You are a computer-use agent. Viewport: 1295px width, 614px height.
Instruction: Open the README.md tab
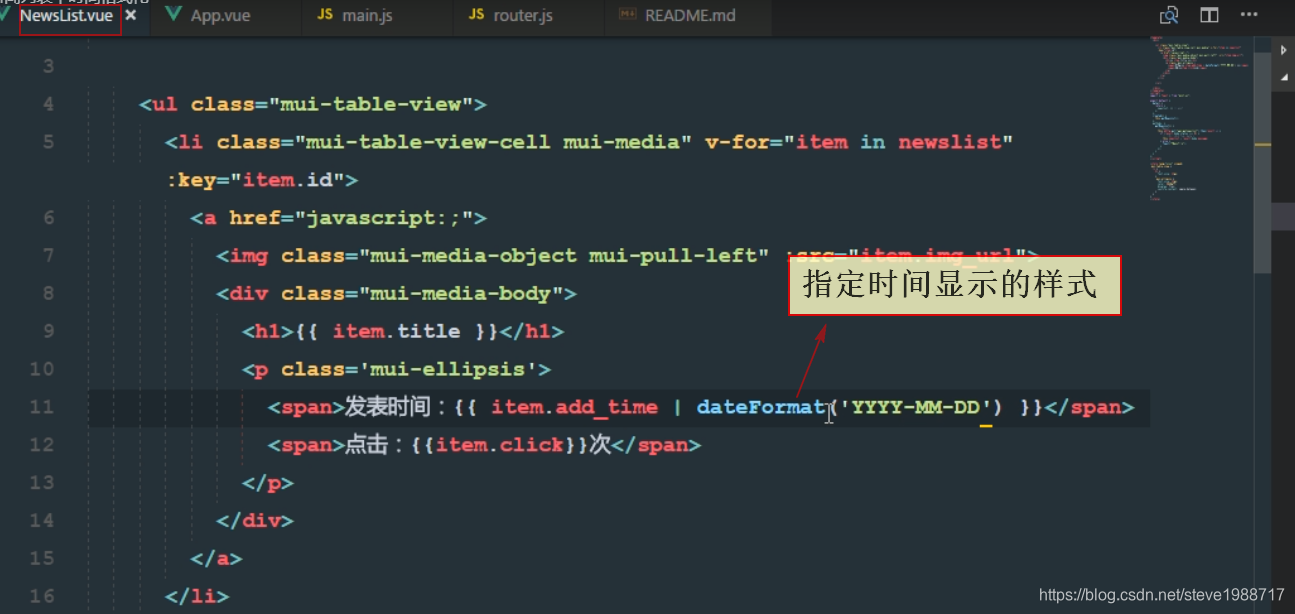coord(690,16)
